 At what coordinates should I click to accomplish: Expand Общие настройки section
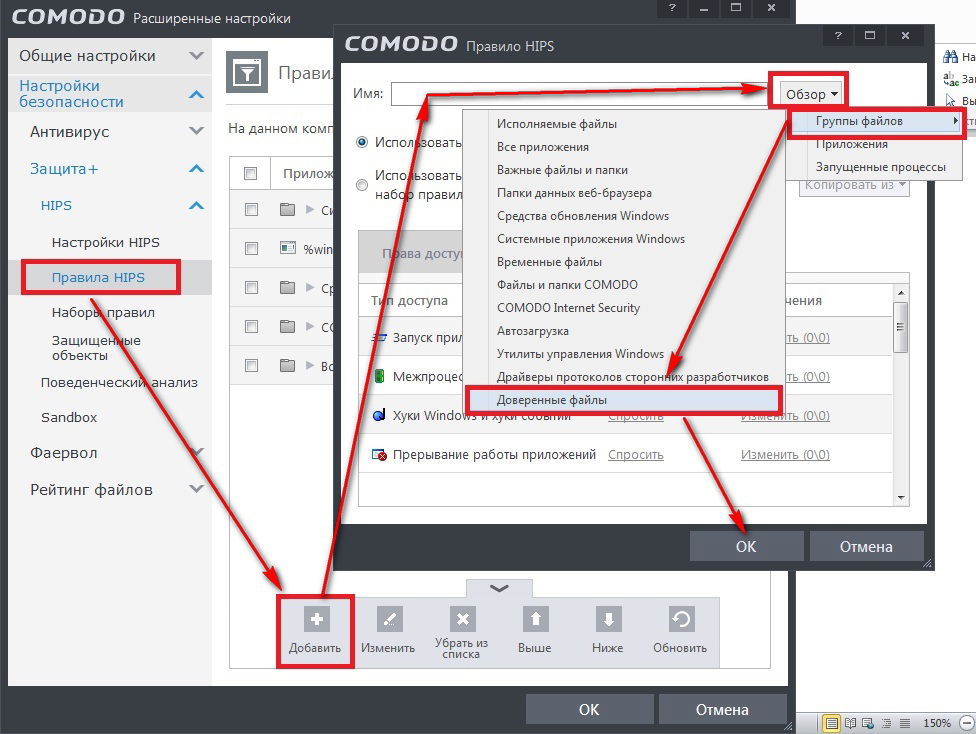point(197,55)
